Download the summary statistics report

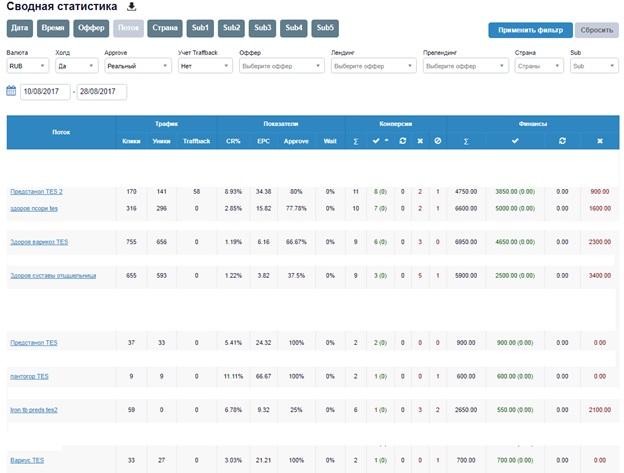132,6
